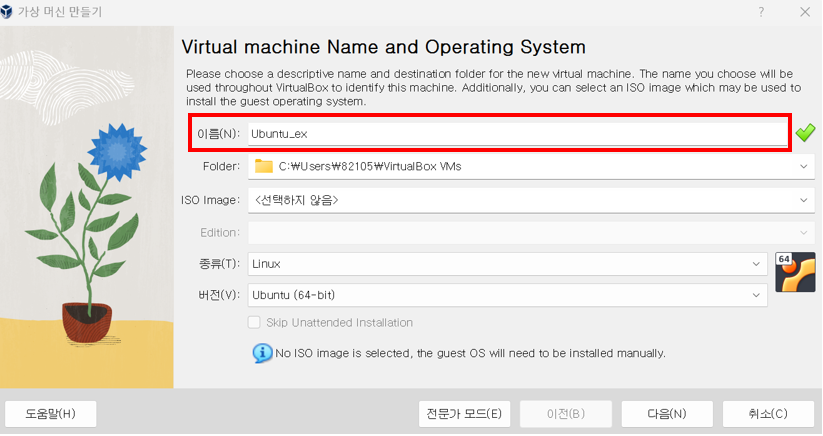Screen dimensions: 823x436
Task: Click the VirtualBox icon in title bar
Action: point(6,12)
